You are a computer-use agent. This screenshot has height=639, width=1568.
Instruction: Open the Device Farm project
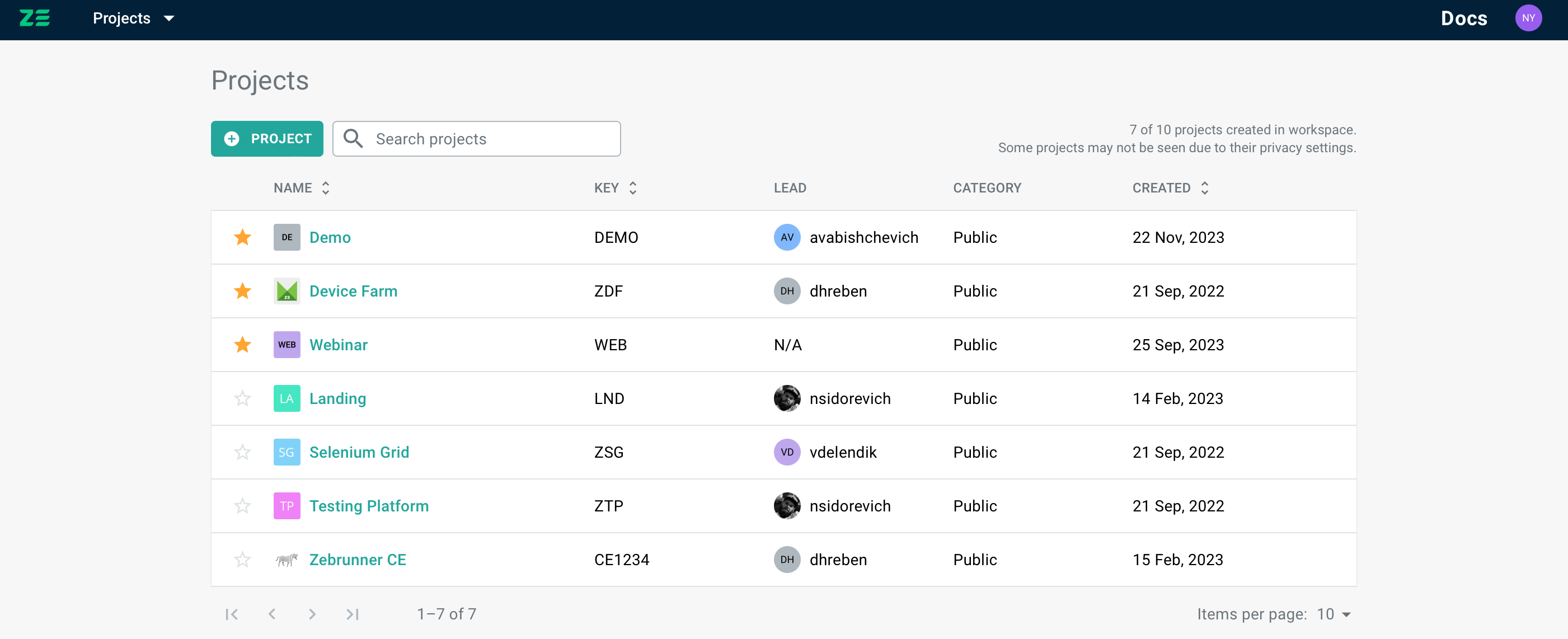(x=353, y=291)
